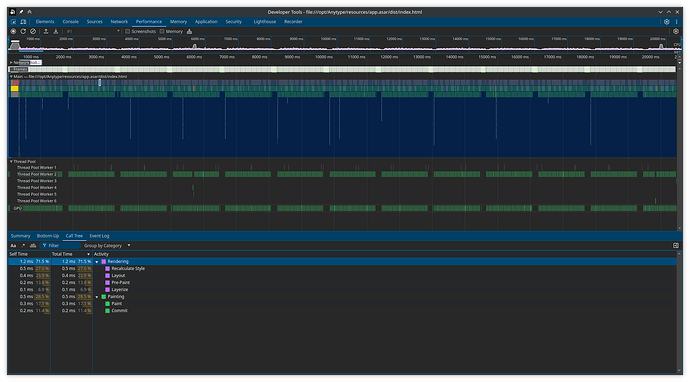Open the Recorder tab
690x382 pixels.
(x=293, y=22)
